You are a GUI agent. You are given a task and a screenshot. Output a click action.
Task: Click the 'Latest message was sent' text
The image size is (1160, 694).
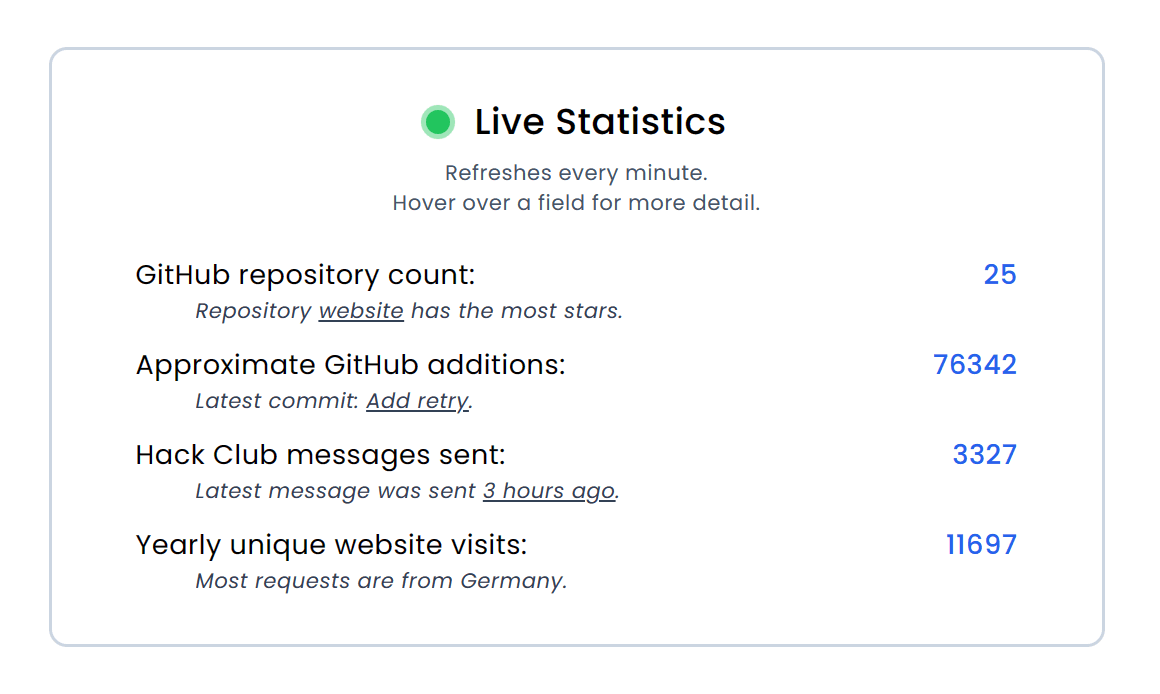point(335,491)
